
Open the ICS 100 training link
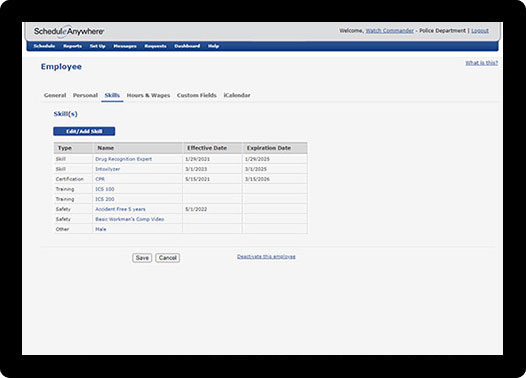[105, 189]
